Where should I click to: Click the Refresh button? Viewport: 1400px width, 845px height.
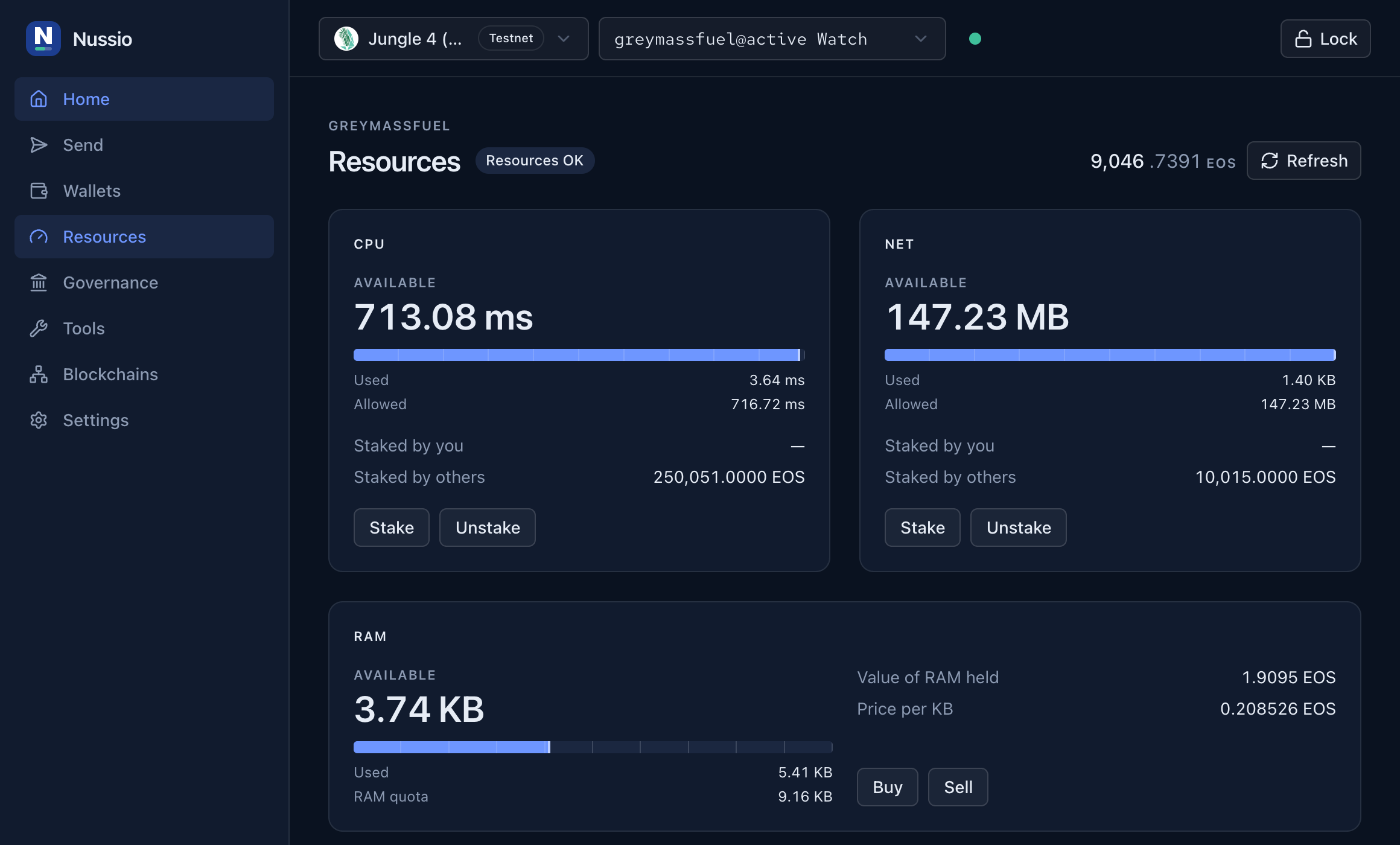(1303, 161)
